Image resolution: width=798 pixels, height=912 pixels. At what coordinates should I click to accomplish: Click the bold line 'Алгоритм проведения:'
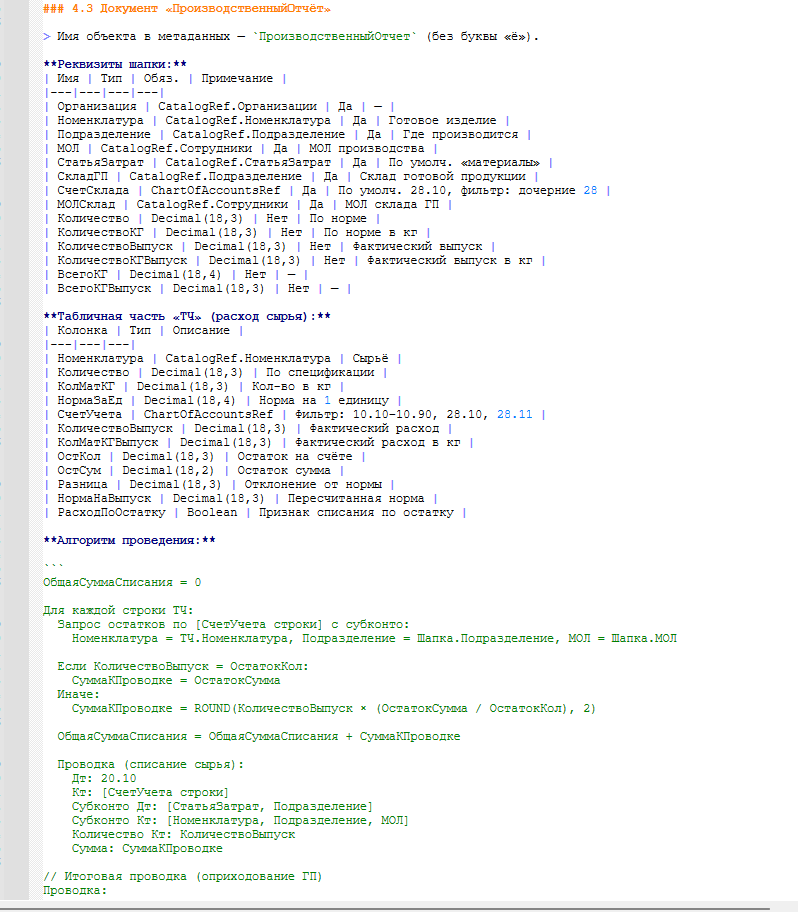click(129, 540)
